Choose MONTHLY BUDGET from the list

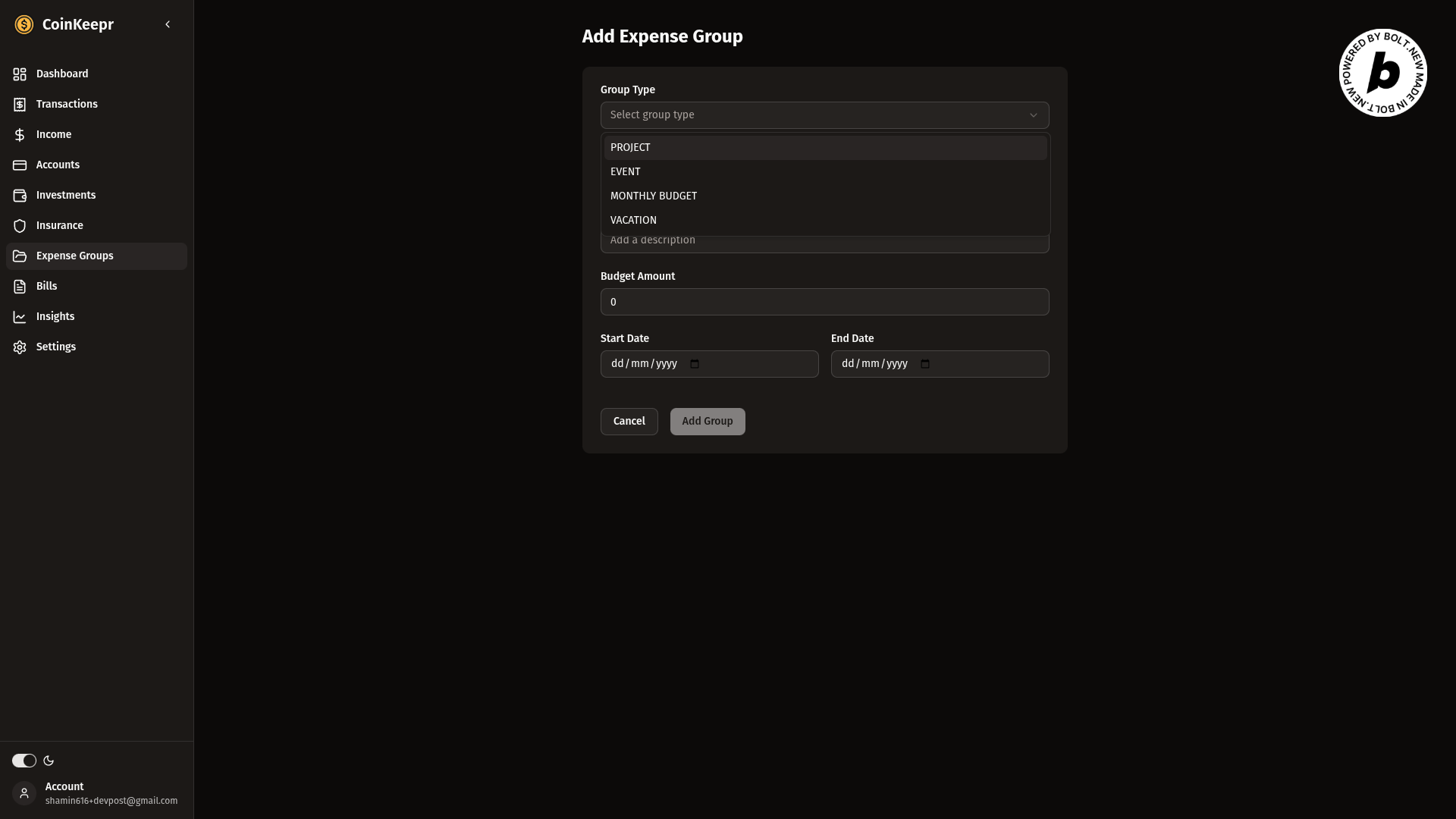653,196
